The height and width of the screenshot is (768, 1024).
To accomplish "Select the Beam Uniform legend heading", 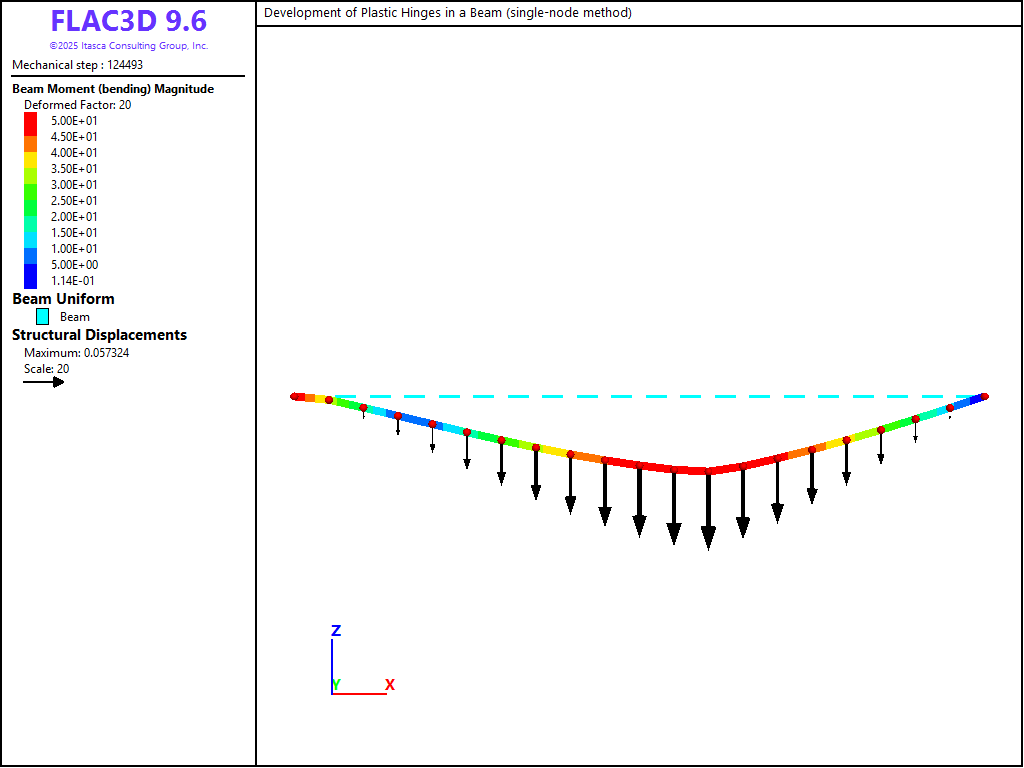I will pos(63,299).
